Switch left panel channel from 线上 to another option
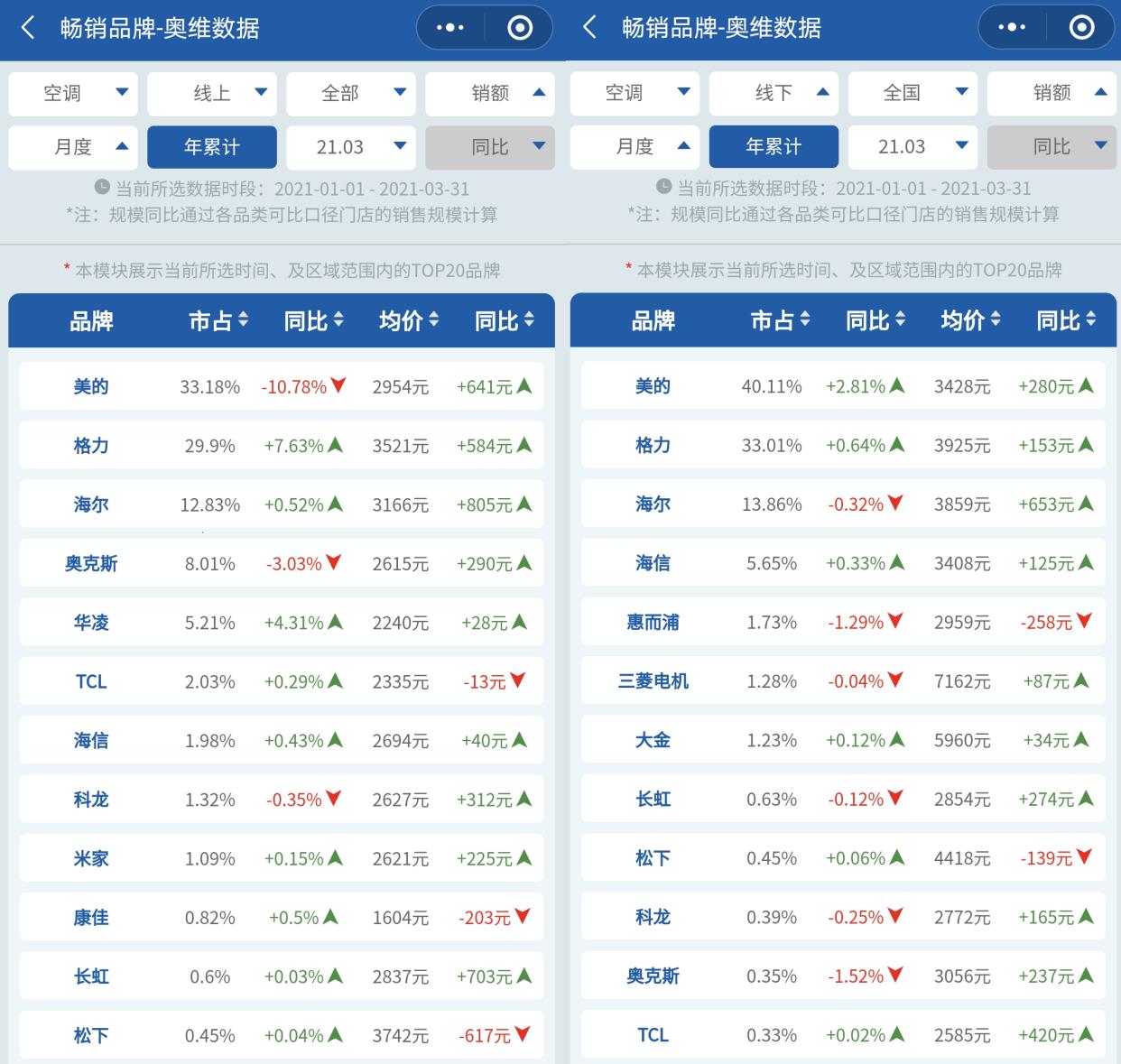The image size is (1121, 1064). click(x=212, y=93)
